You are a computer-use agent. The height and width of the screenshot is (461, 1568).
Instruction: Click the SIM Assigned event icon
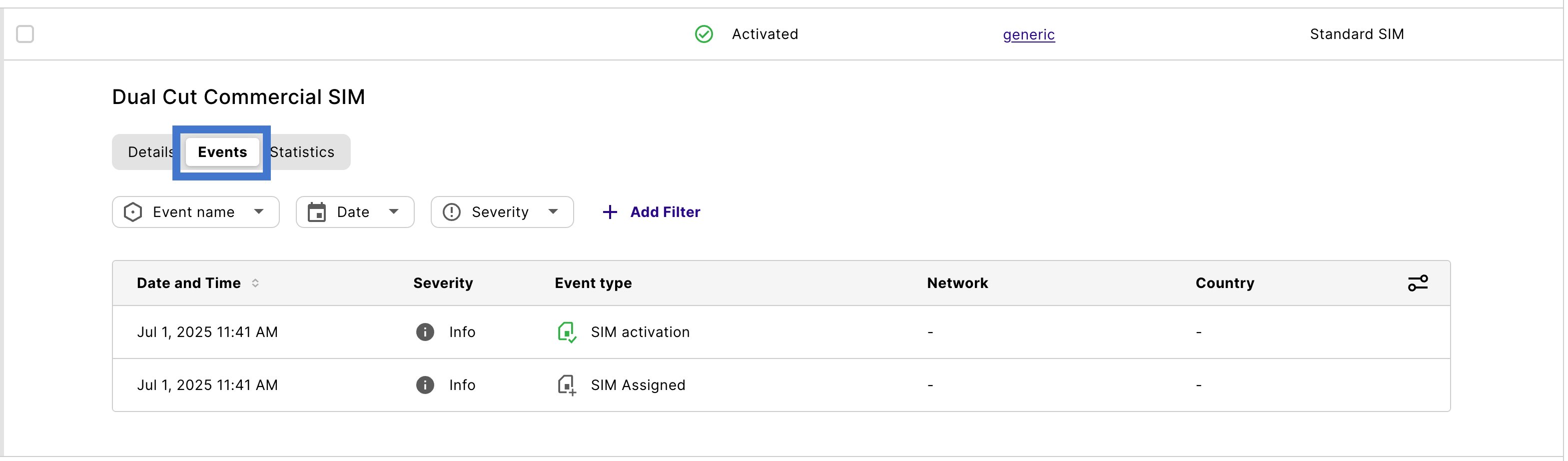tap(566, 385)
